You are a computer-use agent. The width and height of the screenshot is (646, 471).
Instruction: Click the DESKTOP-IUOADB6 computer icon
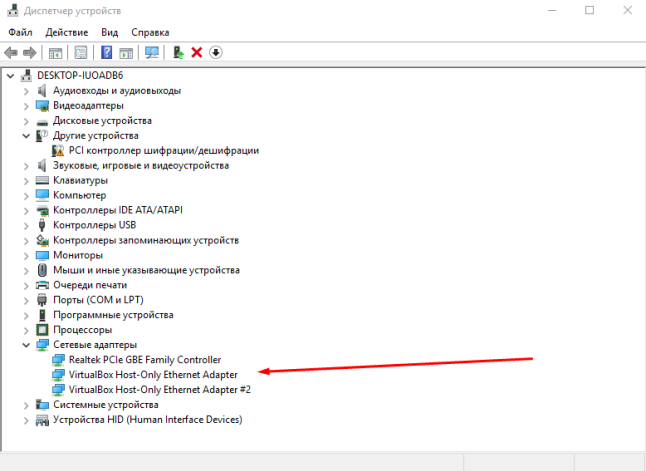26,75
